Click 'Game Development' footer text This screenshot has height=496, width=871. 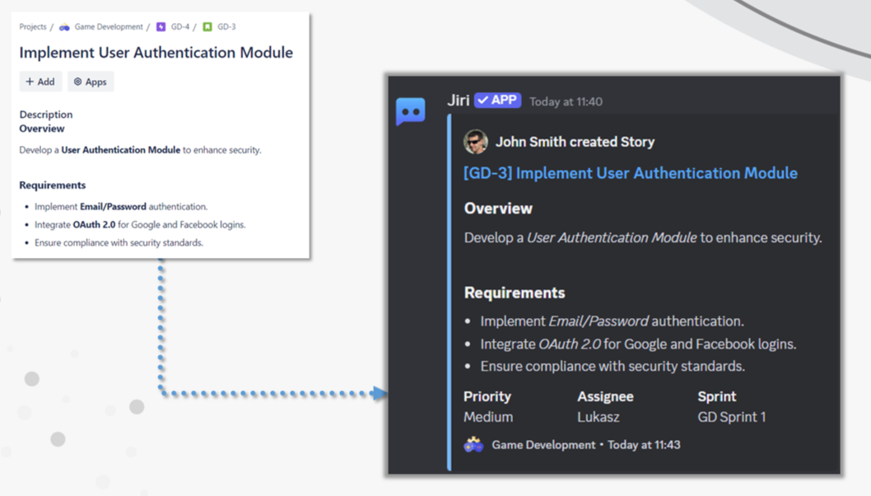coord(543,445)
